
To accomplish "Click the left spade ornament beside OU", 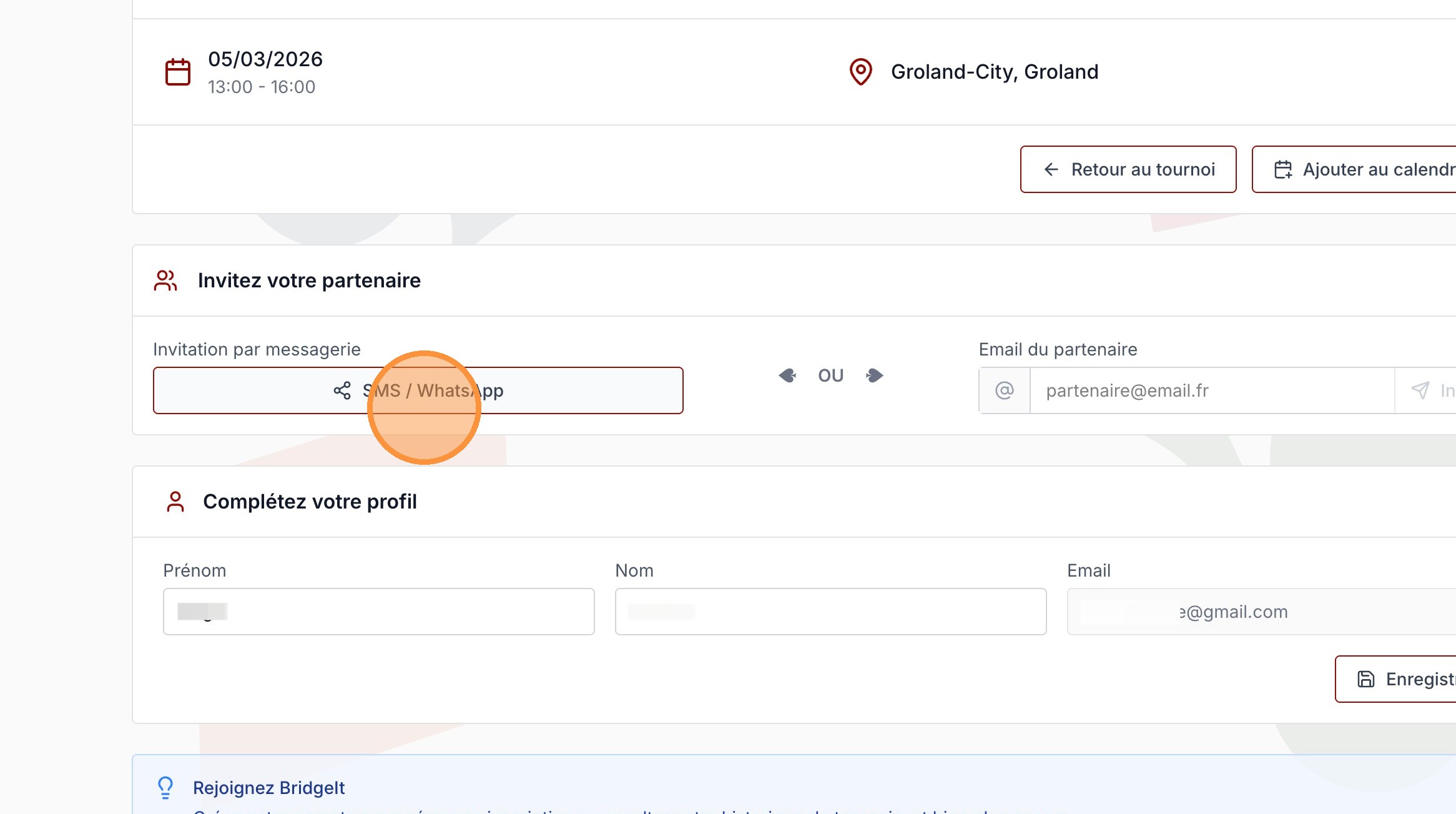I will tap(787, 375).
